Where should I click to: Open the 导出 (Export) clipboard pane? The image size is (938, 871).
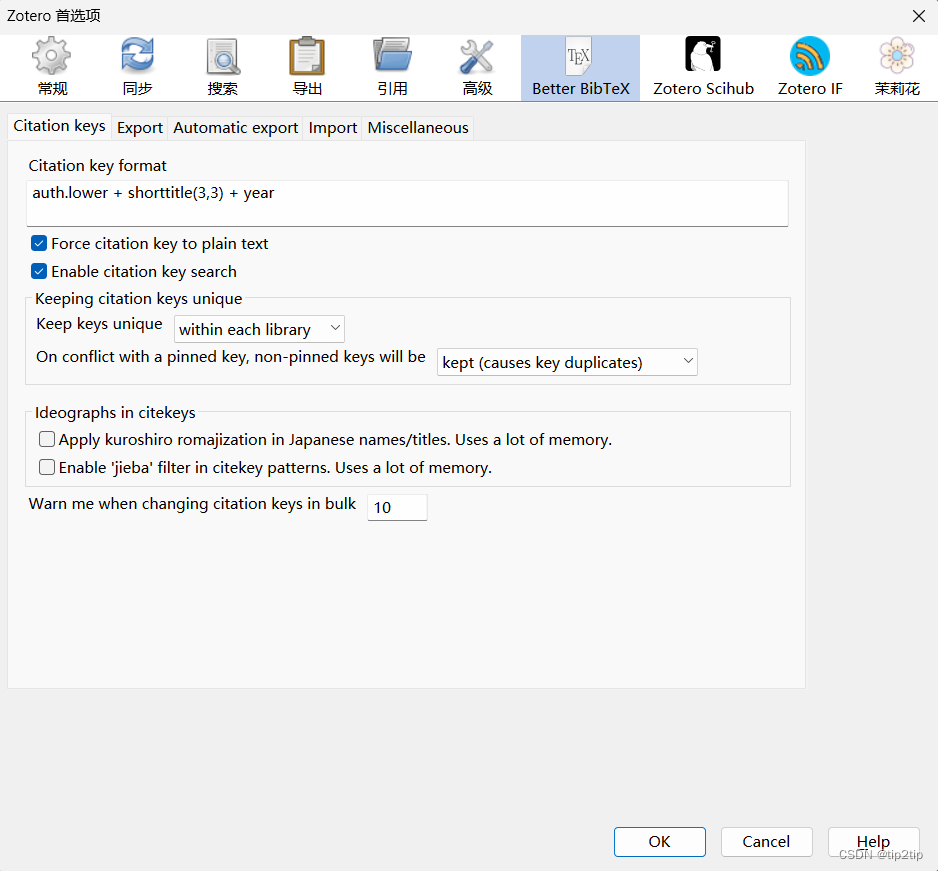(307, 68)
